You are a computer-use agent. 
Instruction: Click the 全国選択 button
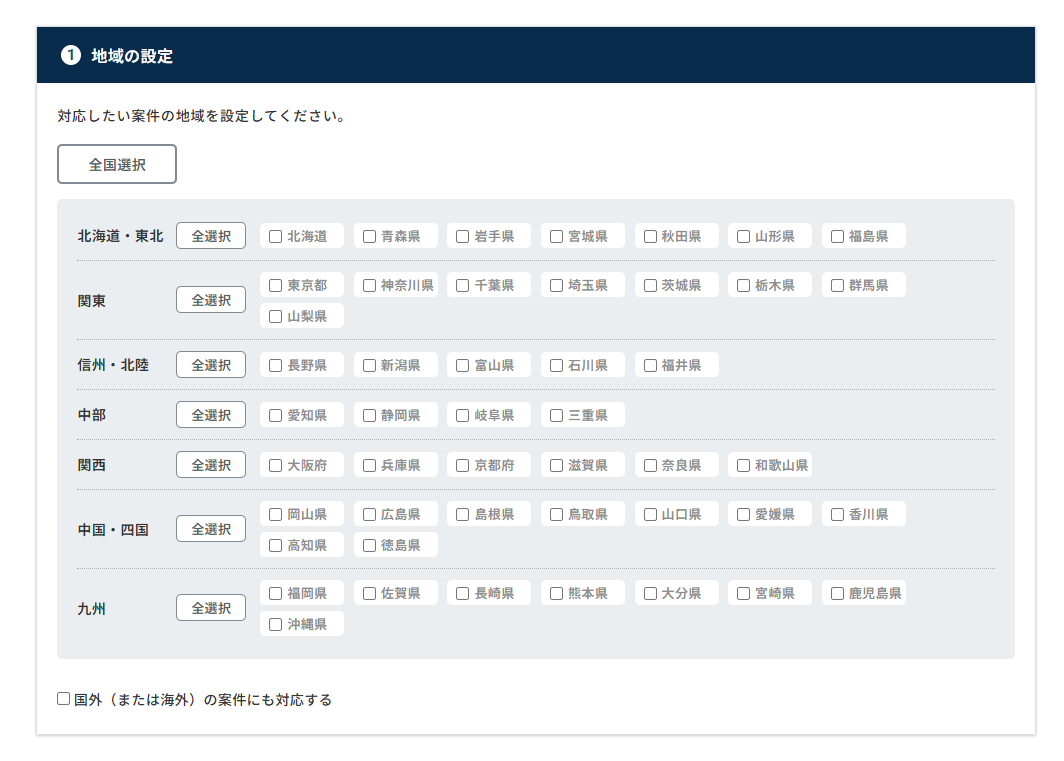tap(117, 165)
